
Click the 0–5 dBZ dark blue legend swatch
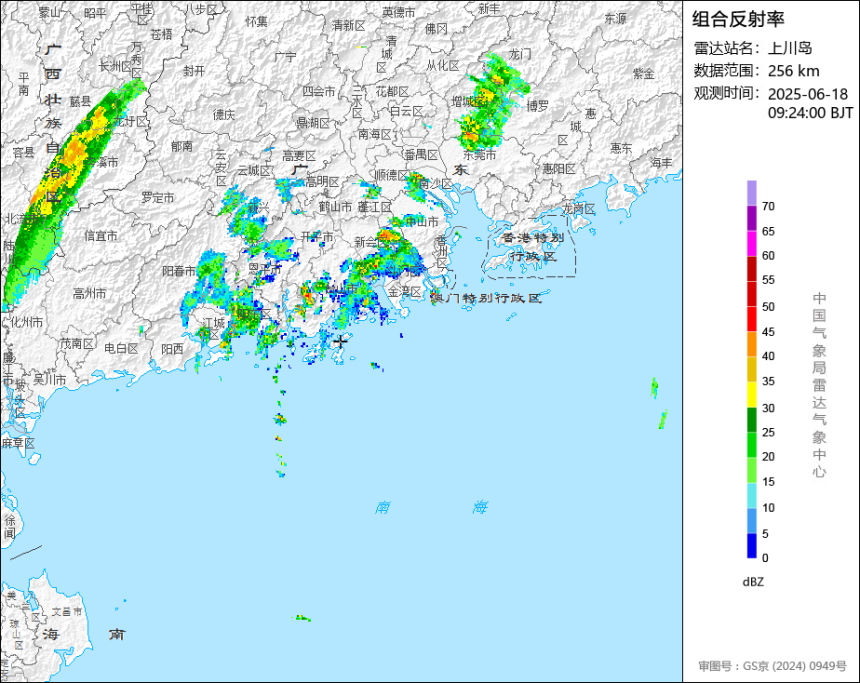click(751, 546)
